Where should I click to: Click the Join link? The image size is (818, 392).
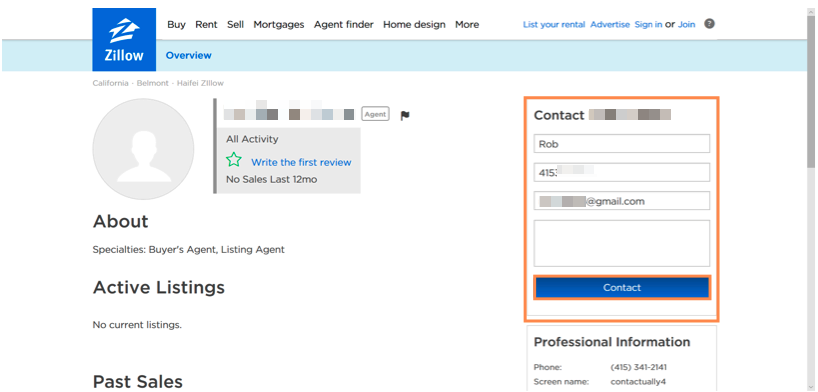click(687, 25)
